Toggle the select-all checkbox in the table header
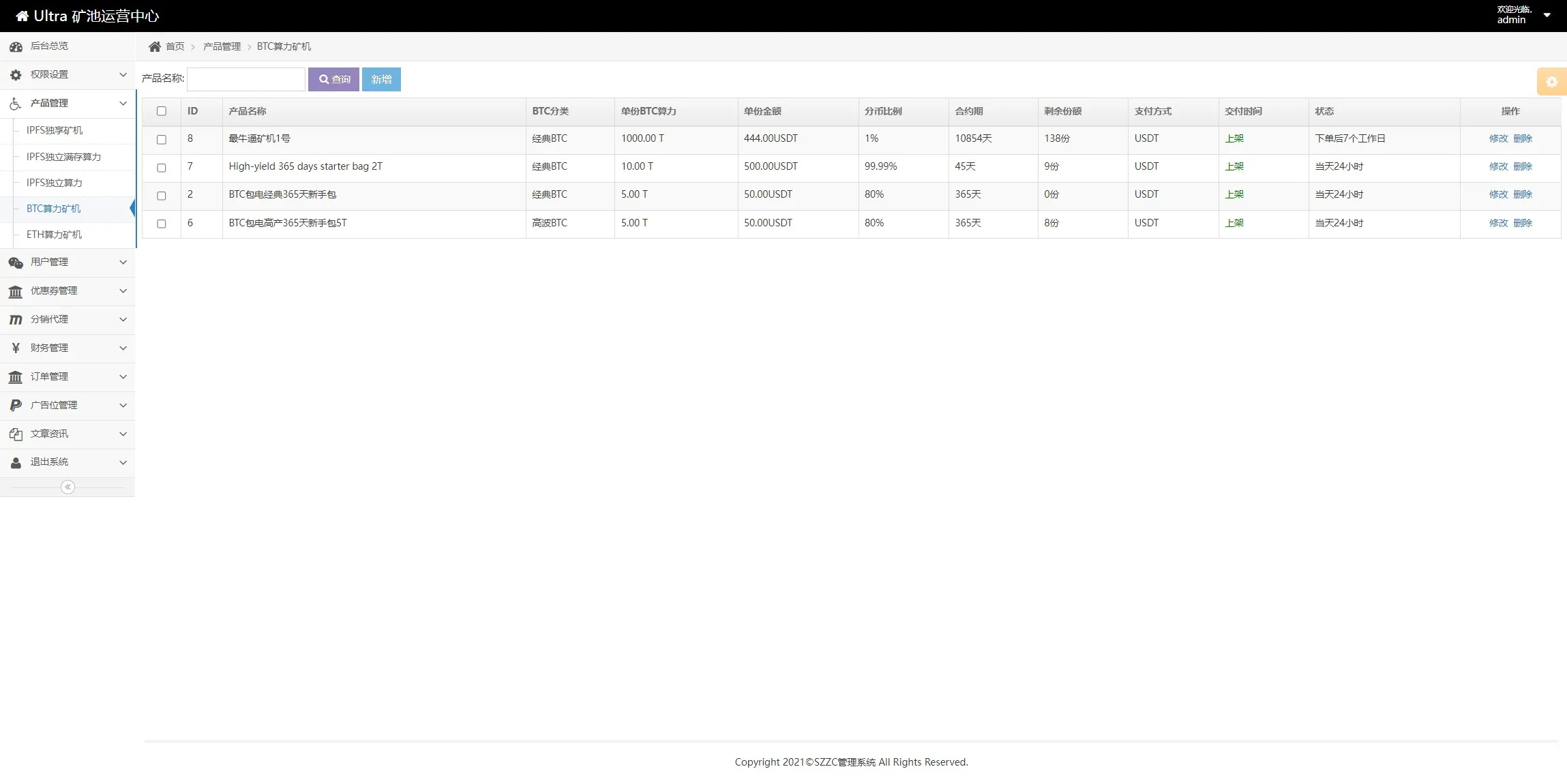Viewport: 1567px width, 784px height. 162,111
